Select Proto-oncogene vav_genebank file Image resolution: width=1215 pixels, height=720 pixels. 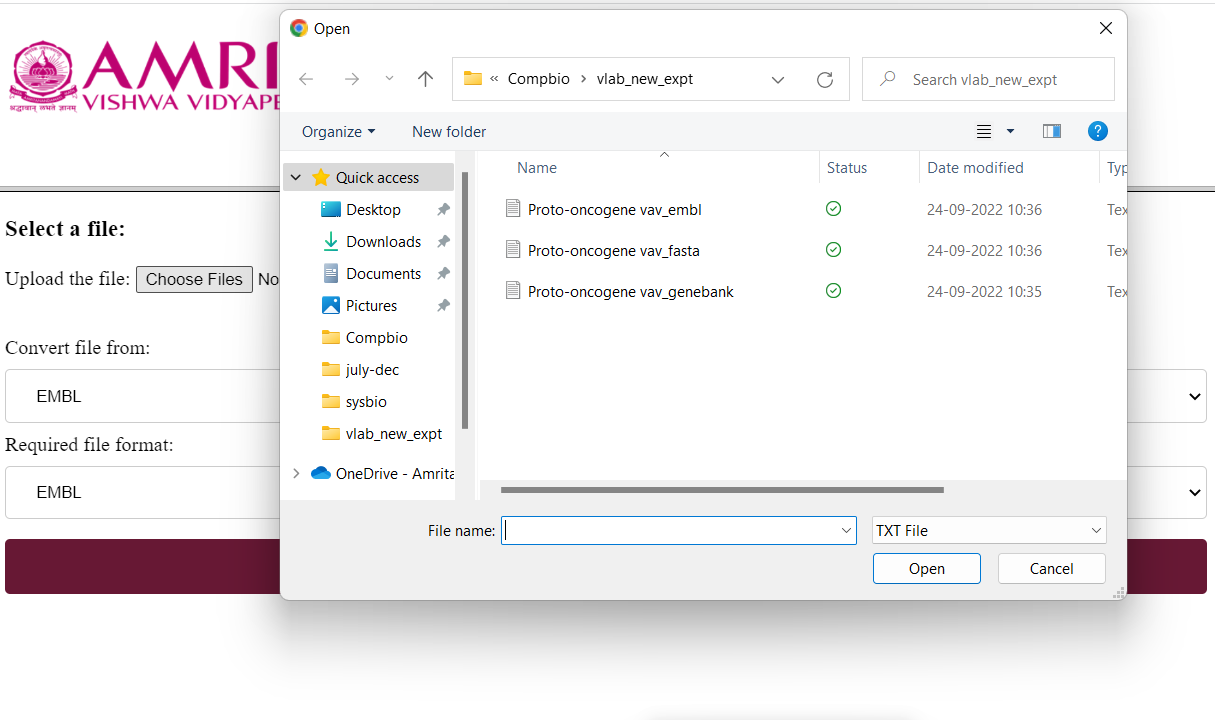tap(630, 291)
